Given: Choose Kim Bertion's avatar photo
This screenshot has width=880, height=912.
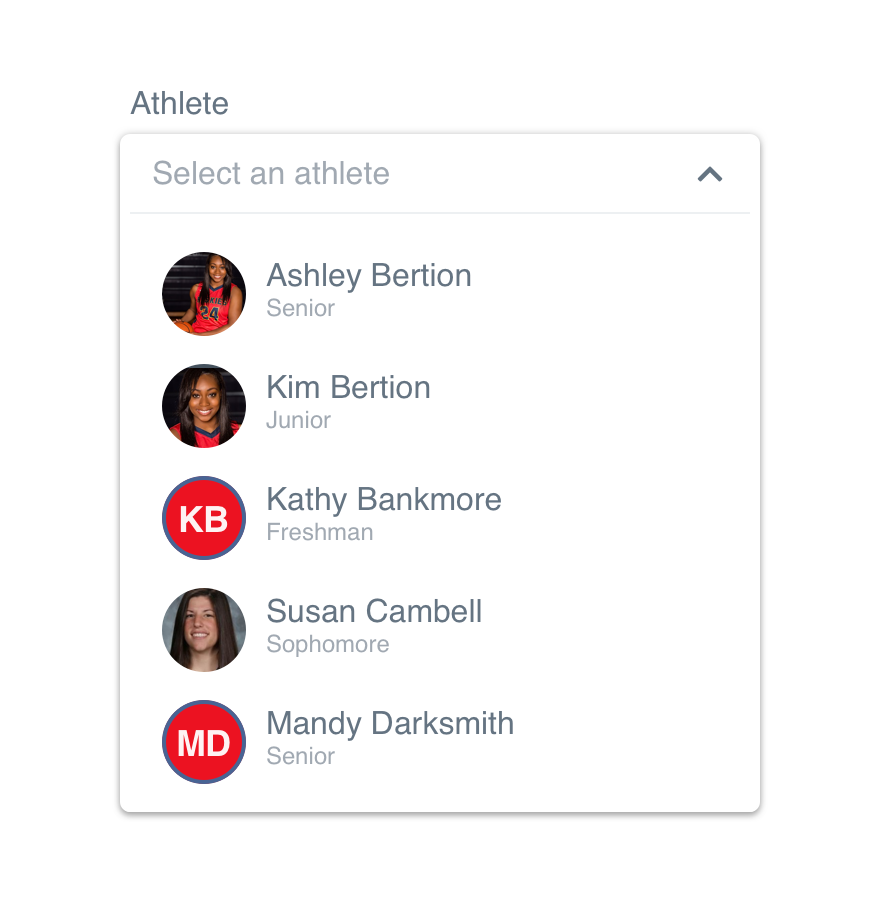Looking at the screenshot, I should [x=204, y=406].
